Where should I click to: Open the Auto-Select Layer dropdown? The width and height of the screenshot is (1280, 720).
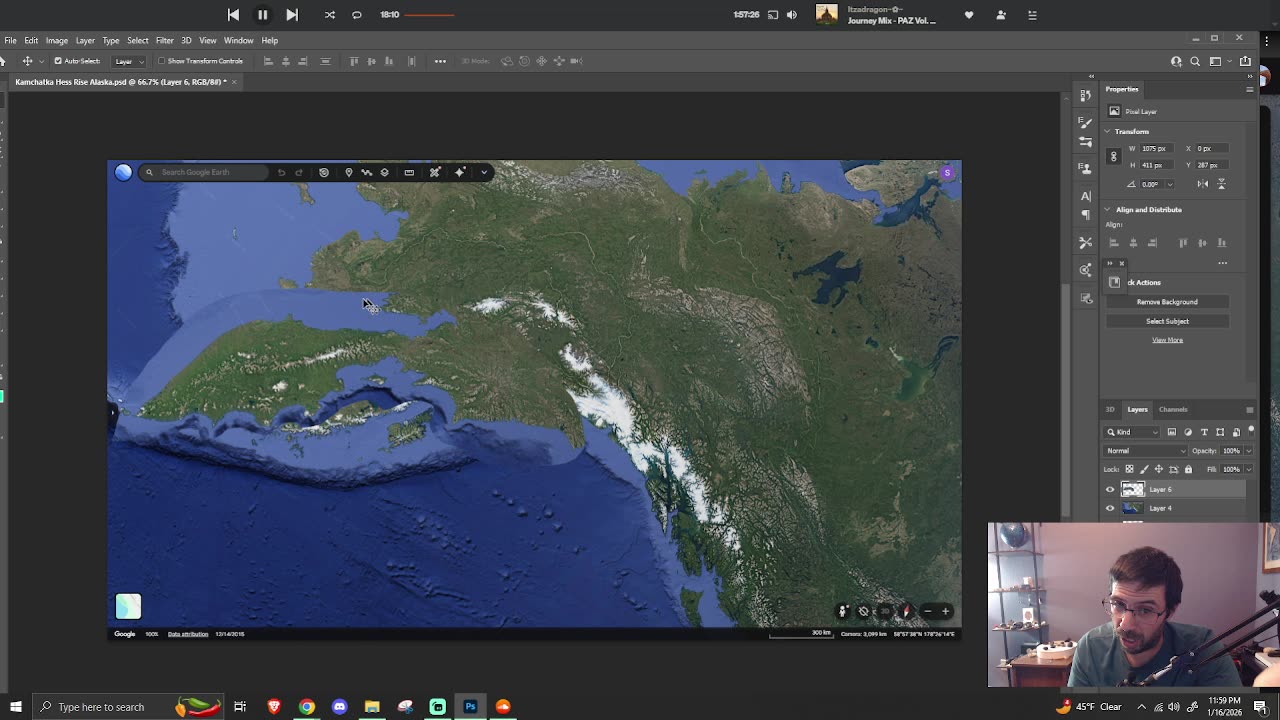(x=127, y=61)
